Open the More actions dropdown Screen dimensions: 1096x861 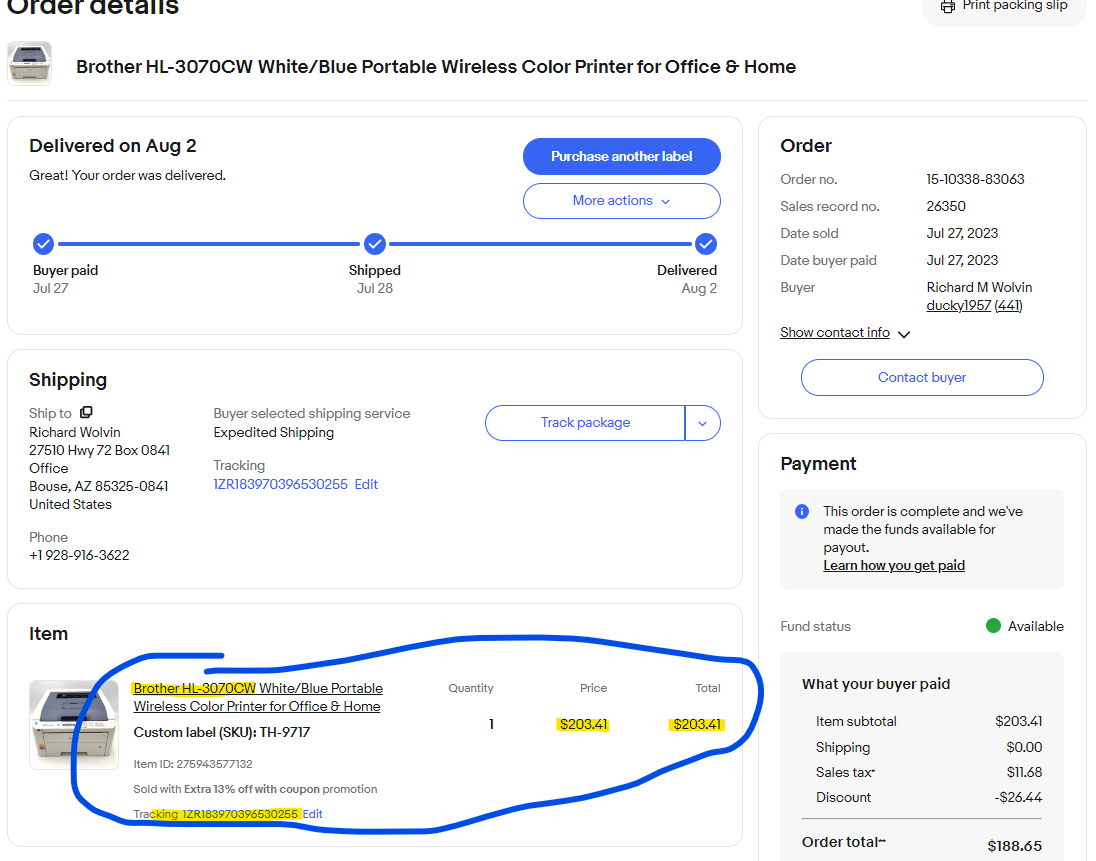tap(621, 201)
